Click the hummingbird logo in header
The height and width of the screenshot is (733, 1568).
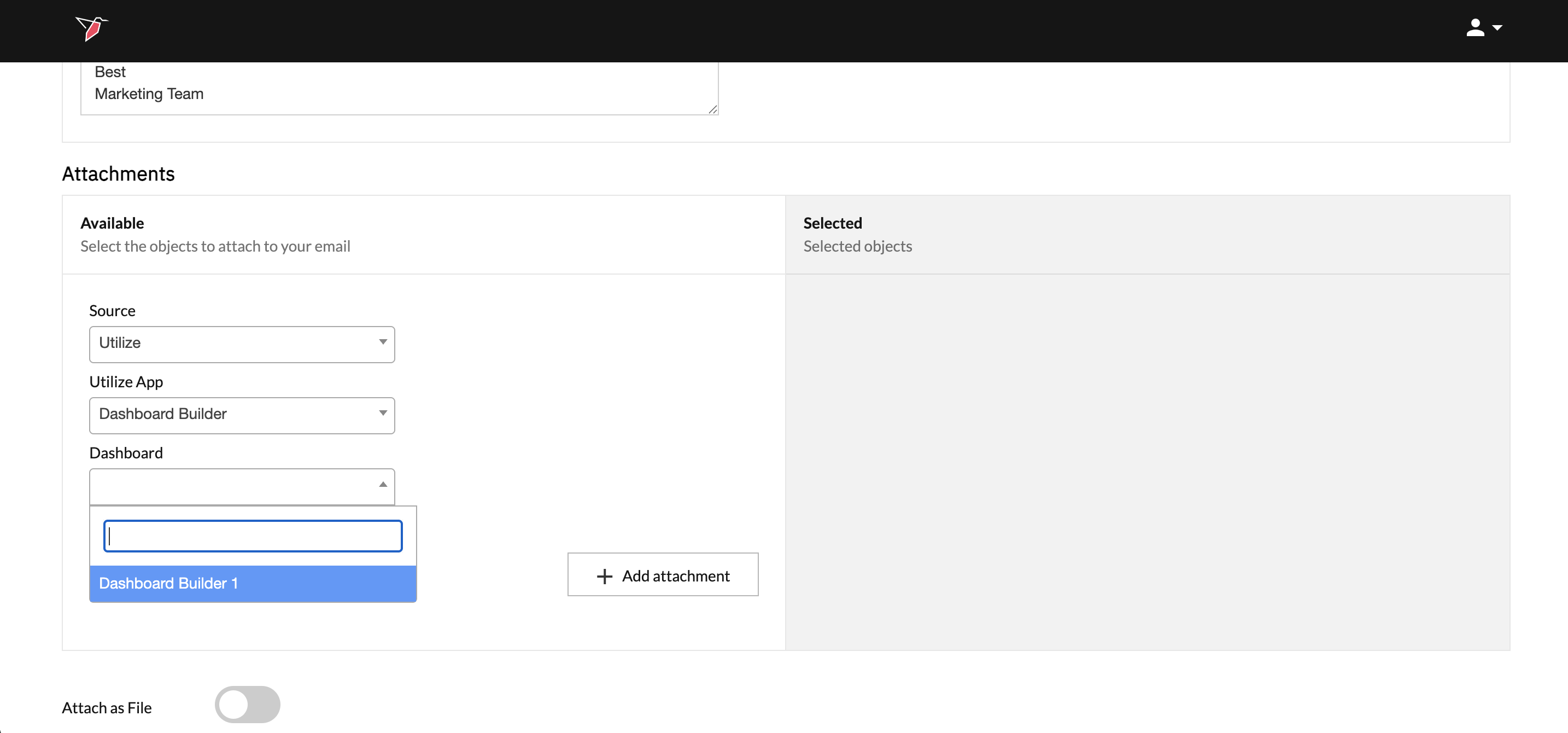(x=92, y=28)
